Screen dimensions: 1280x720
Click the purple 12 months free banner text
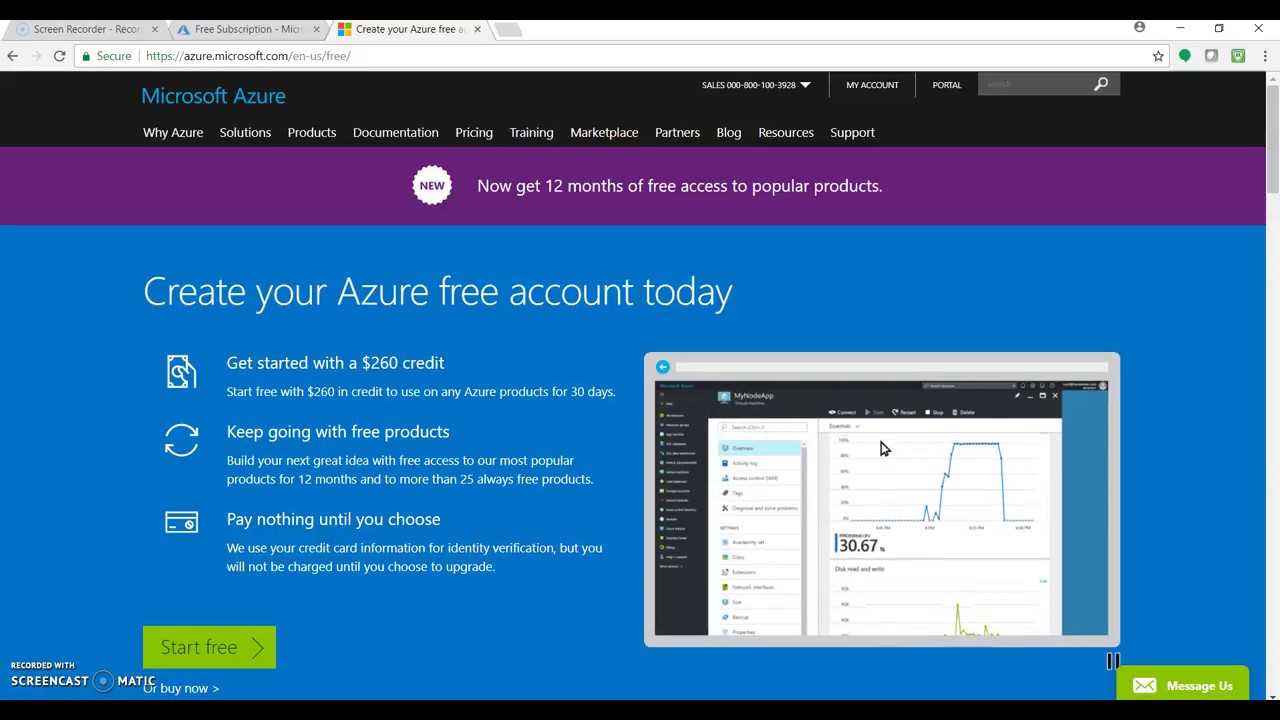(679, 186)
